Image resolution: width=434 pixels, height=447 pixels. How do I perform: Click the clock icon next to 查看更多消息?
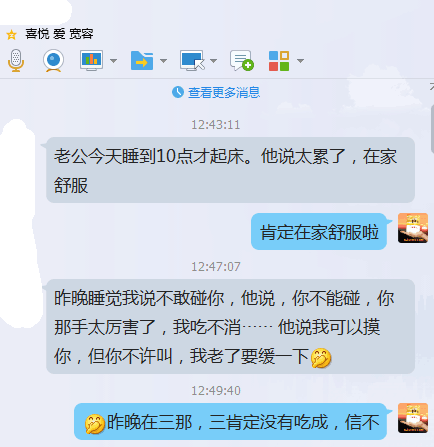coord(178,92)
